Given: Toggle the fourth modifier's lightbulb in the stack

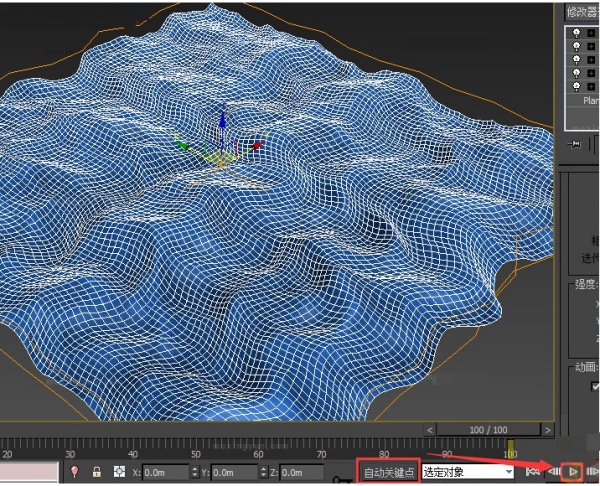Looking at the screenshot, I should [x=576, y=73].
